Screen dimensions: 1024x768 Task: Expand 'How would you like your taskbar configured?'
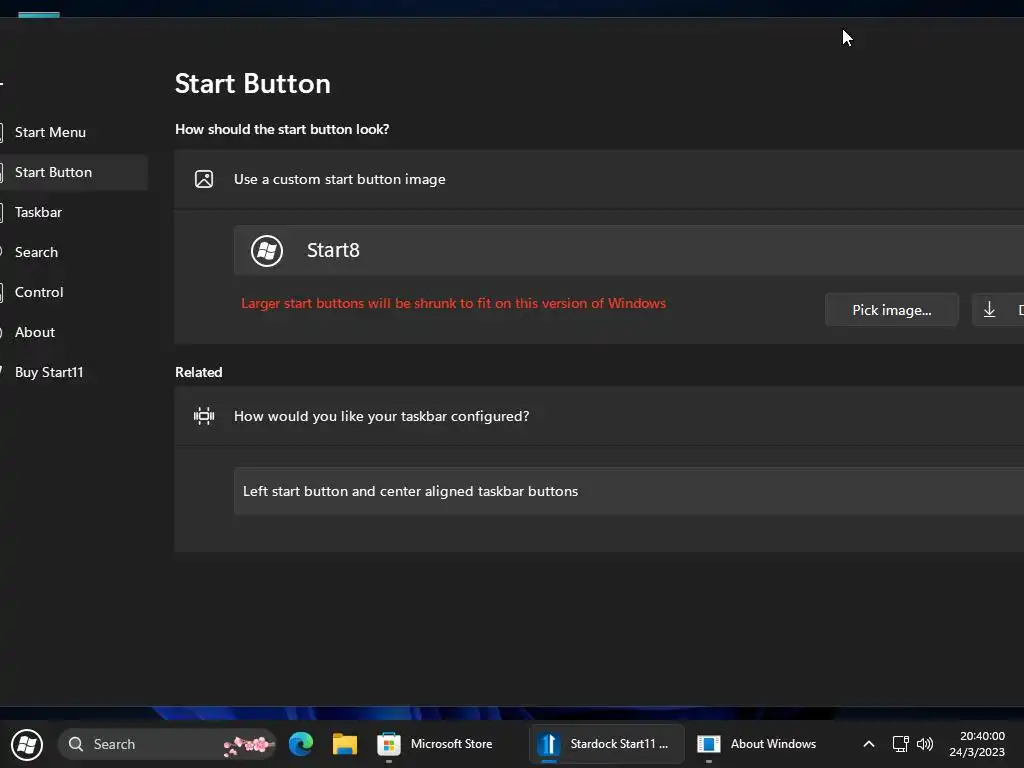(x=599, y=417)
